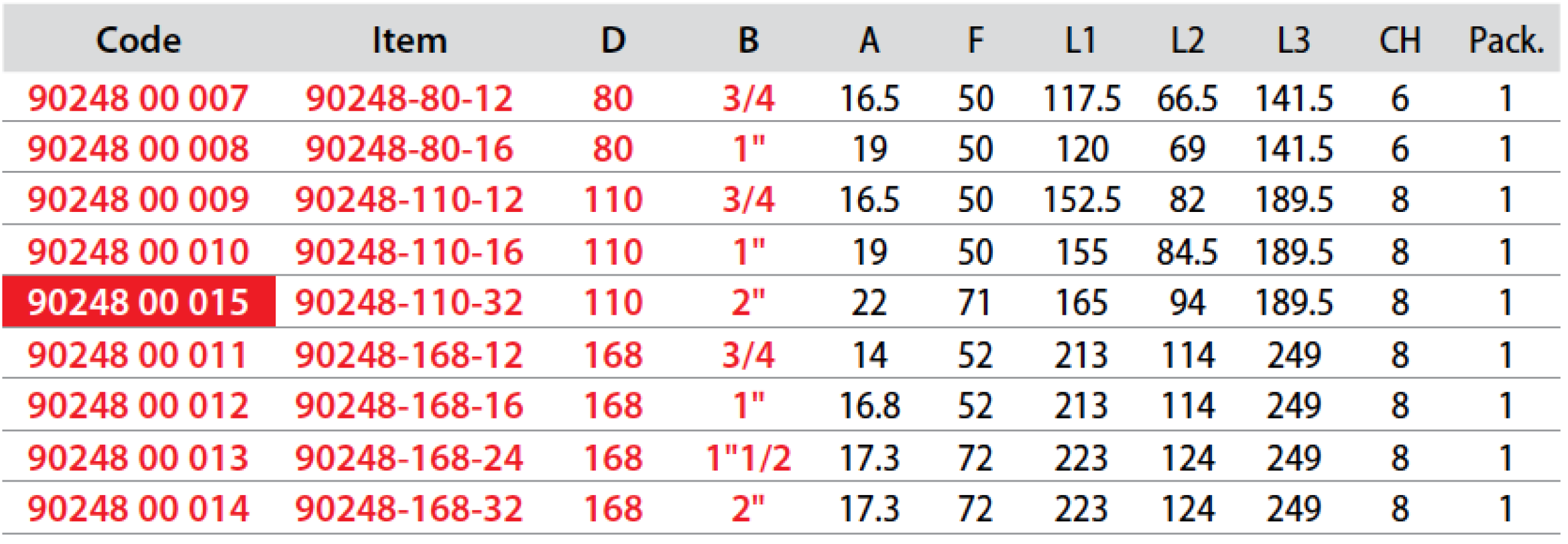Viewport: 1568px width, 544px height.
Task: Click the 84.5 value in L2 column
Action: pos(1187,252)
